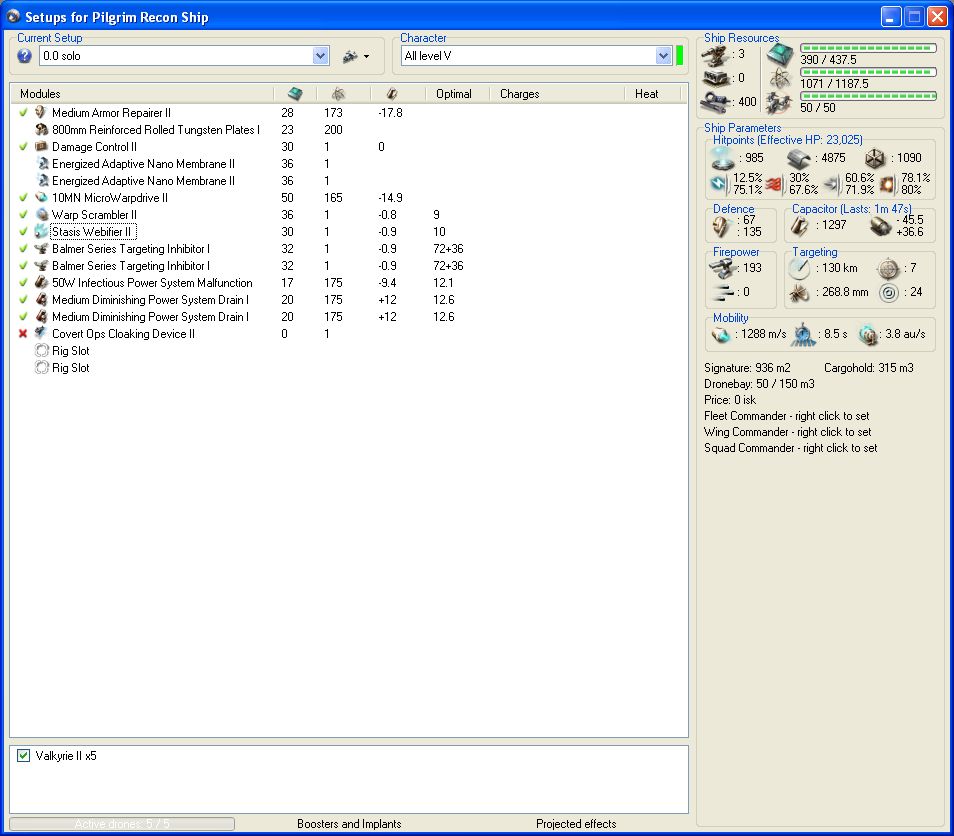Click second Balmer Series Targeting Inhibitor icon
954x836 pixels.
41,266
